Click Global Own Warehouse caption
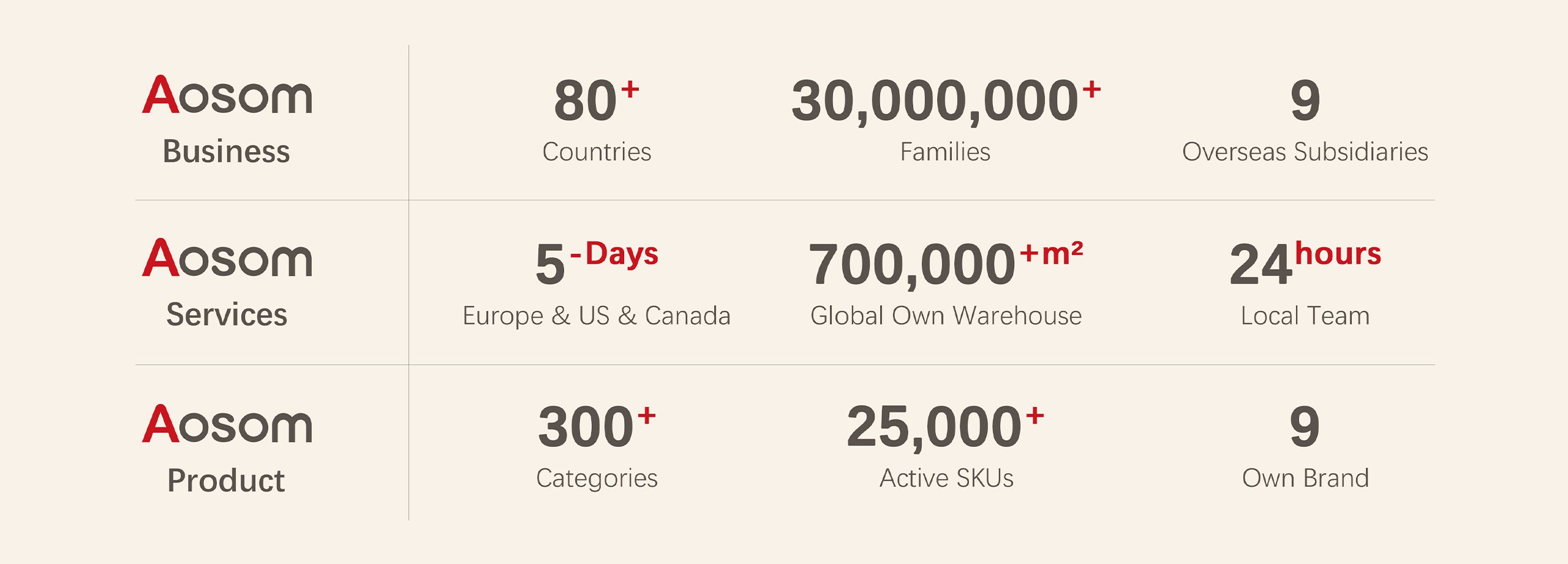 (946, 316)
